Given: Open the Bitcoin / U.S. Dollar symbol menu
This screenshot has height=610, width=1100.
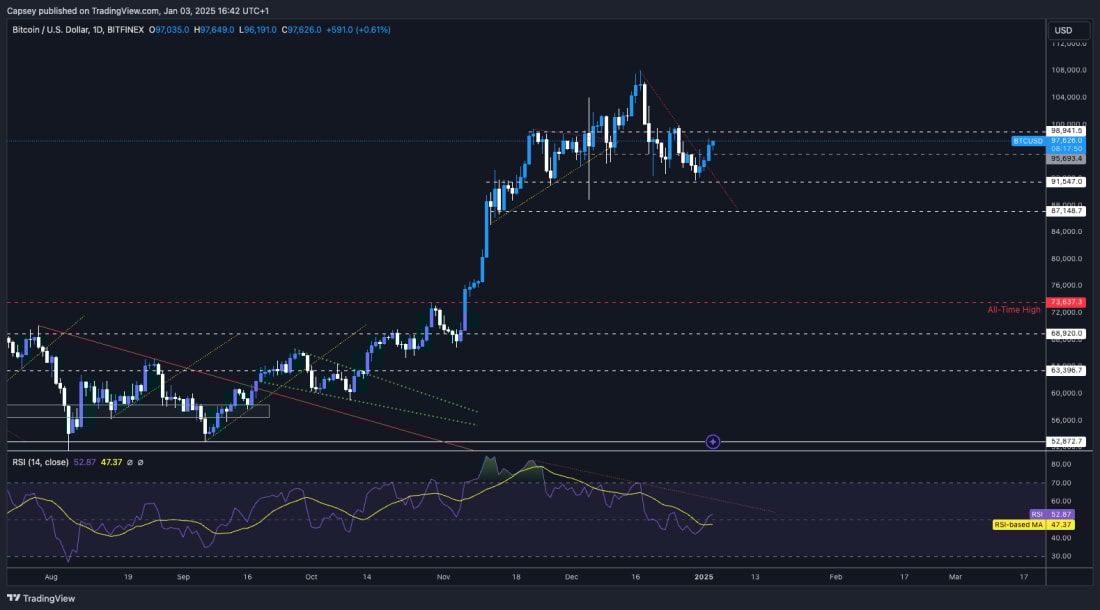Looking at the screenshot, I should [x=48, y=31].
